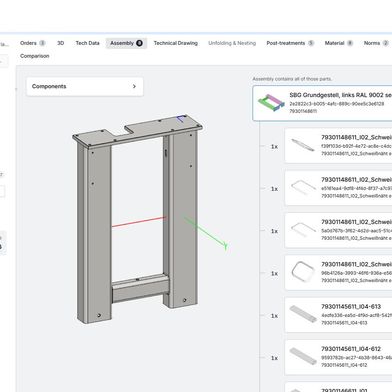Image resolution: width=392 pixels, height=392 pixels.
Task: Select the Assembly tab
Action: point(126,43)
